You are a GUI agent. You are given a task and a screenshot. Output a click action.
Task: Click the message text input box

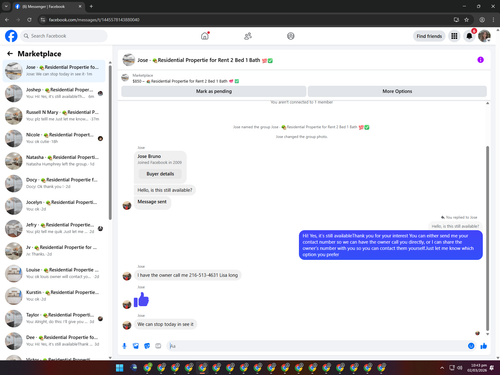point(317,346)
